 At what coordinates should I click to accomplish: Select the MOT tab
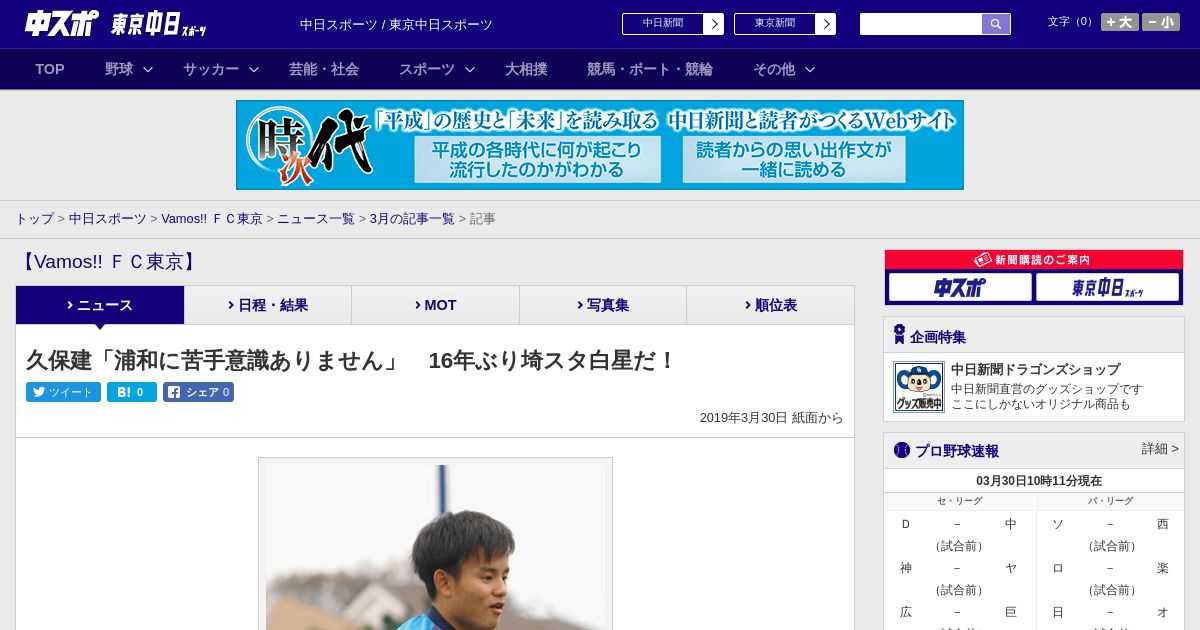pos(435,305)
